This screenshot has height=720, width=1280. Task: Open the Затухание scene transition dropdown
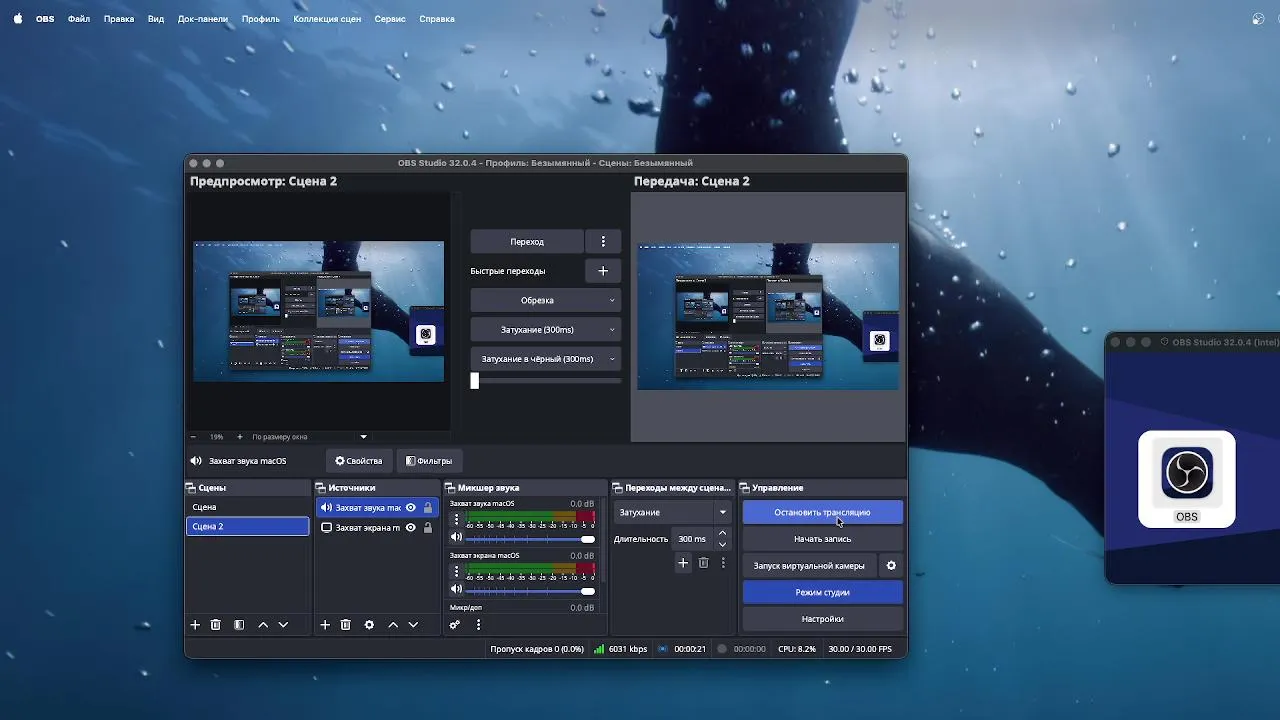pyautogui.click(x=672, y=513)
